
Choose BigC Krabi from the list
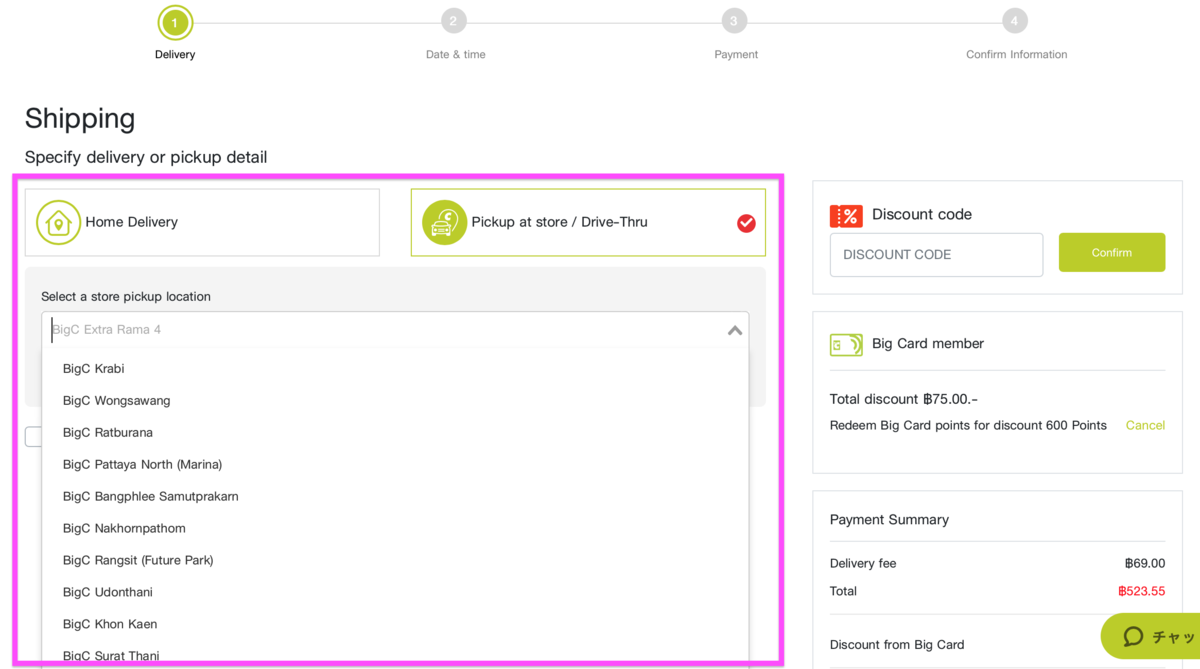[x=395, y=369]
